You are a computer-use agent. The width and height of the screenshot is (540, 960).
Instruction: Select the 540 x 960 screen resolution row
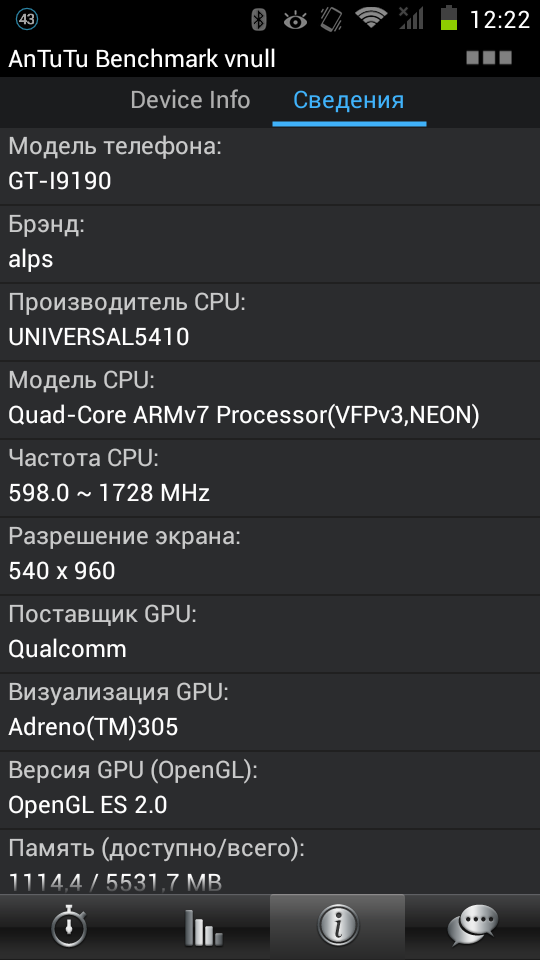[x=270, y=556]
